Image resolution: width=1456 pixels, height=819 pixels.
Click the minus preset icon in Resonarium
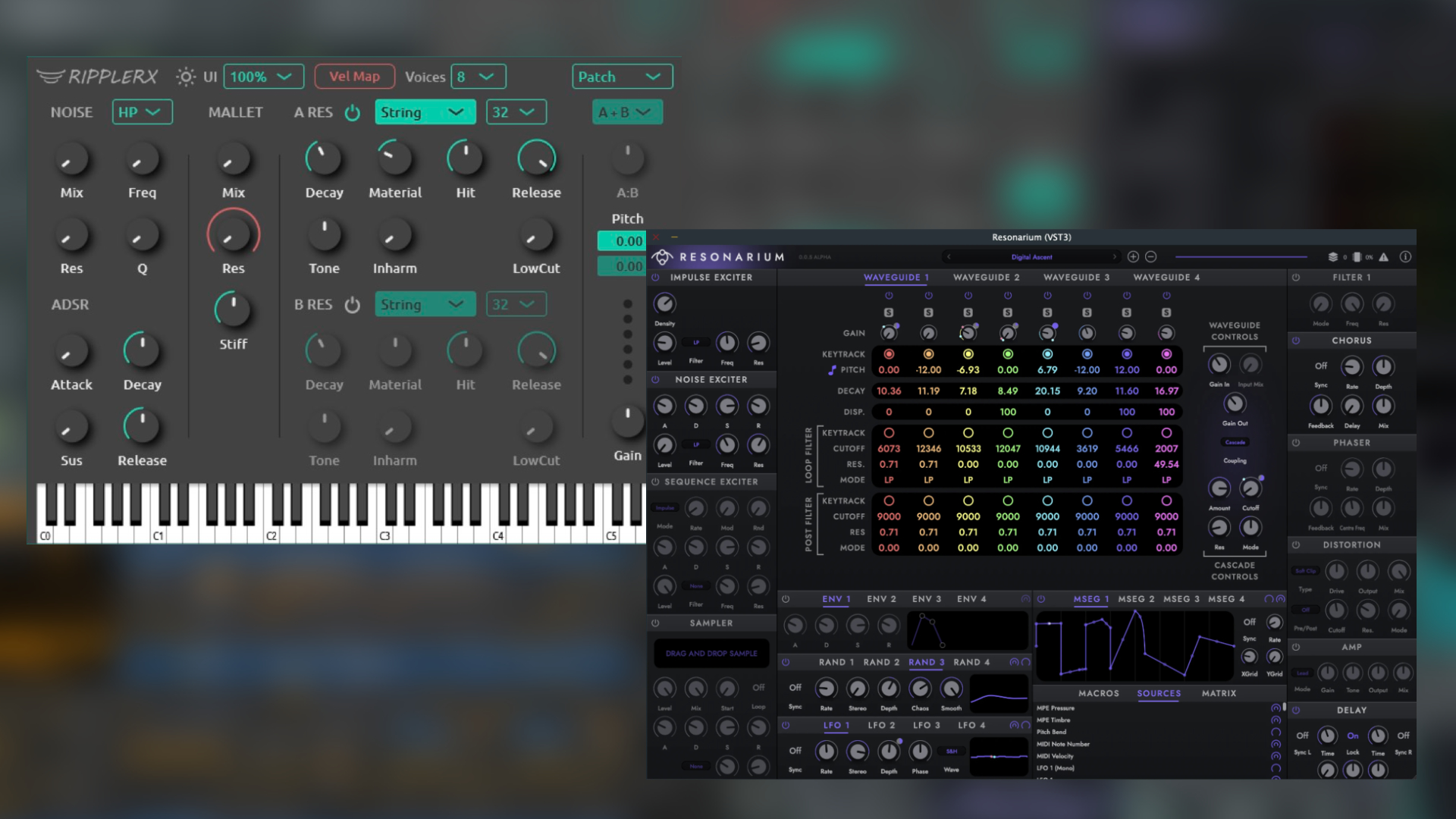(x=1150, y=257)
